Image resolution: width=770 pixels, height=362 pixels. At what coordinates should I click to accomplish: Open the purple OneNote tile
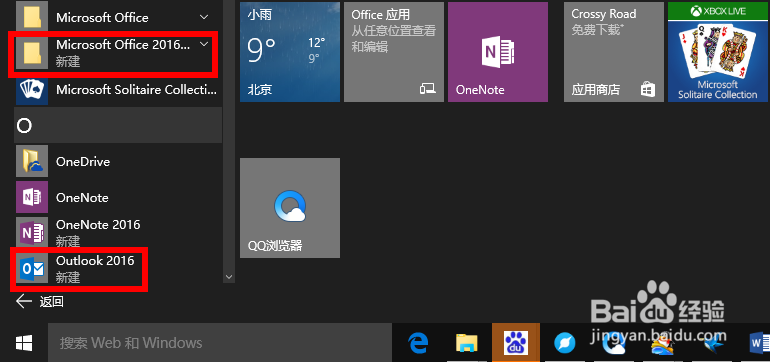point(498,52)
